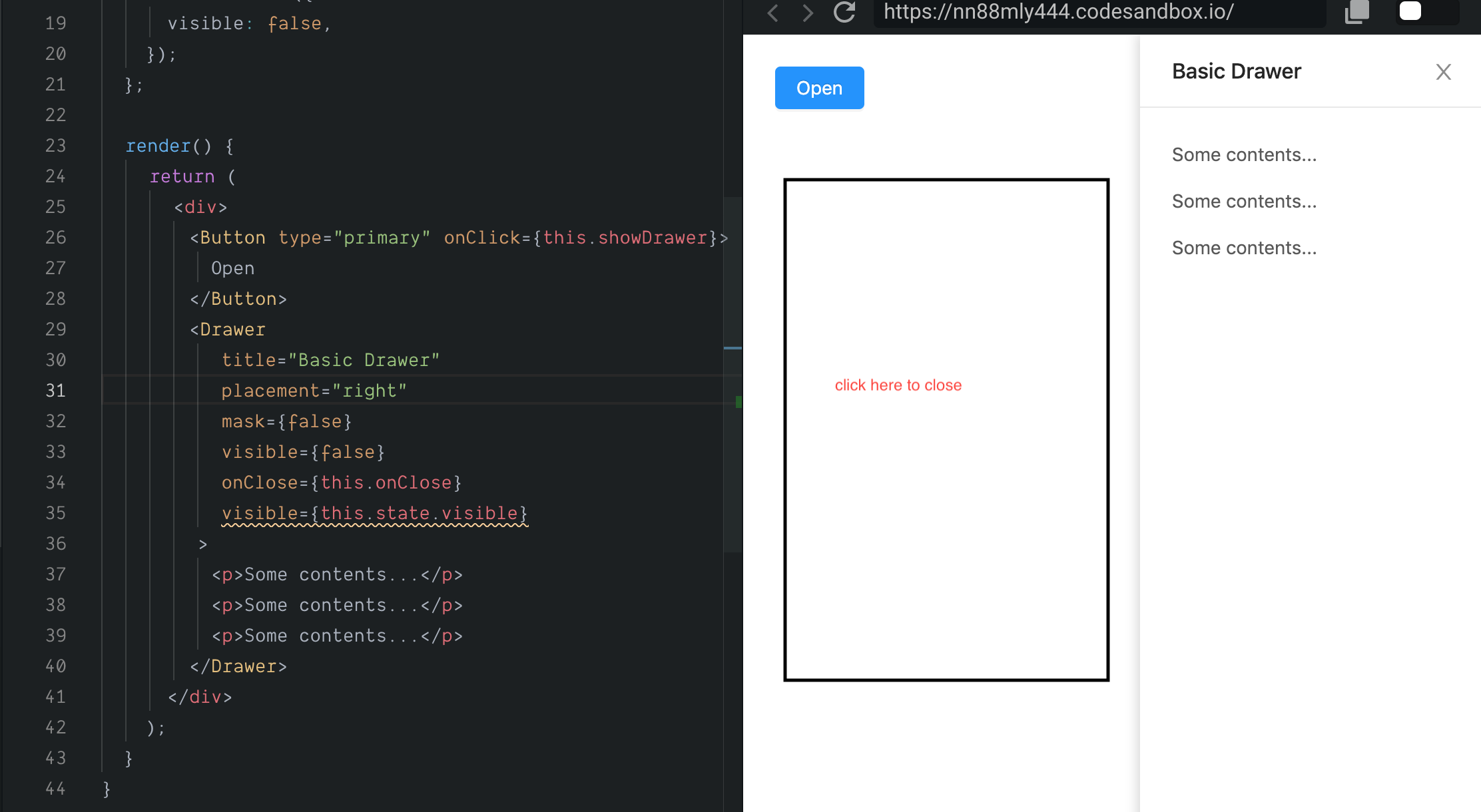Image resolution: width=1481 pixels, height=812 pixels.
Task: Click the closing </Button> tag on line 28
Action: tap(238, 299)
